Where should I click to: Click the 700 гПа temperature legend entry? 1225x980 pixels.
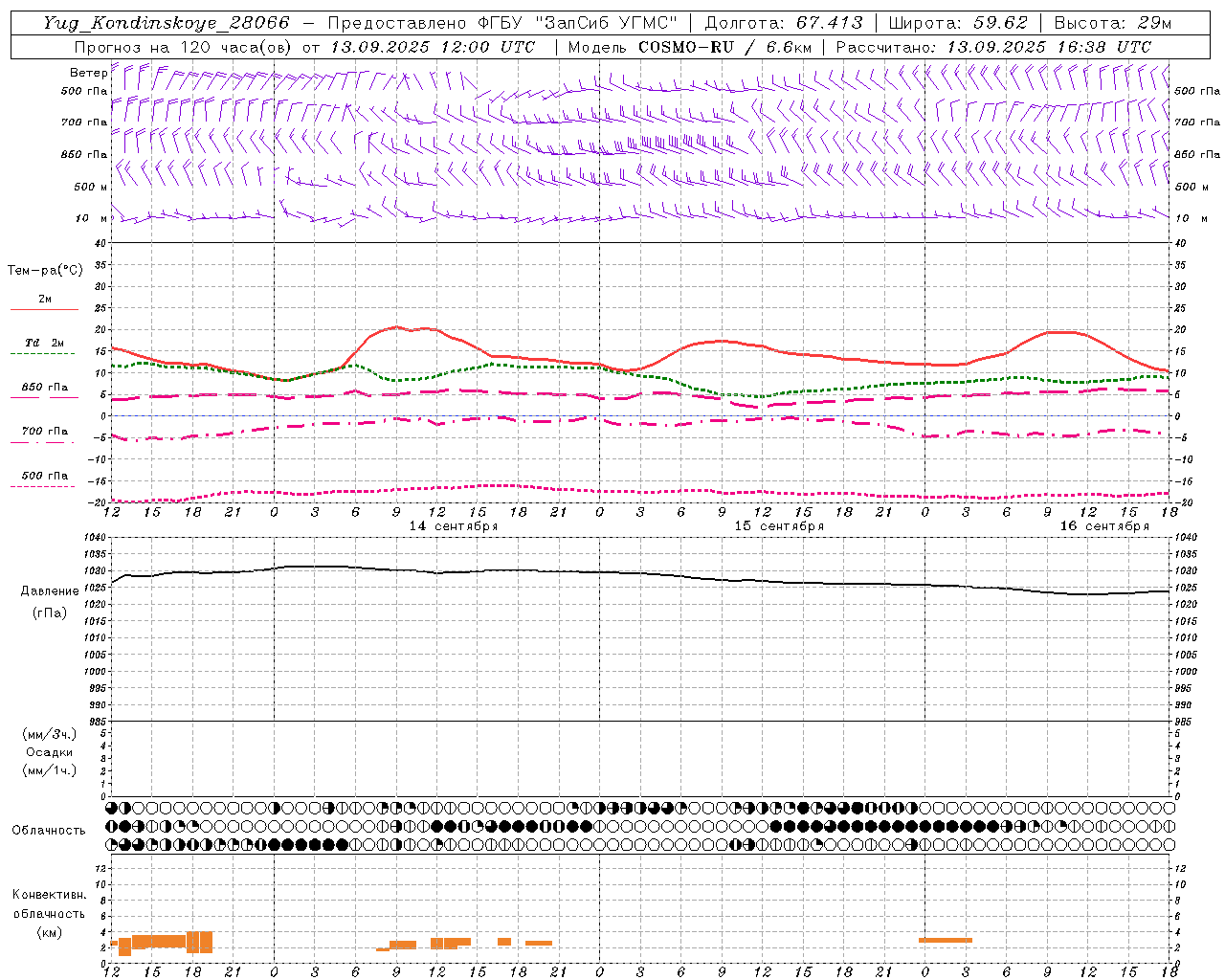pyautogui.click(x=44, y=432)
